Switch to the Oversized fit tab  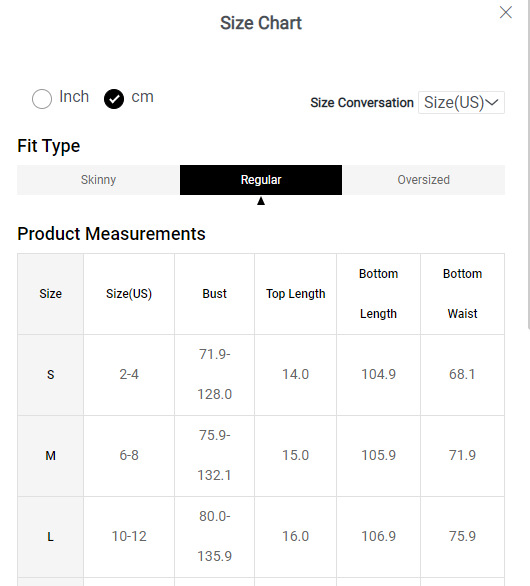(x=423, y=180)
